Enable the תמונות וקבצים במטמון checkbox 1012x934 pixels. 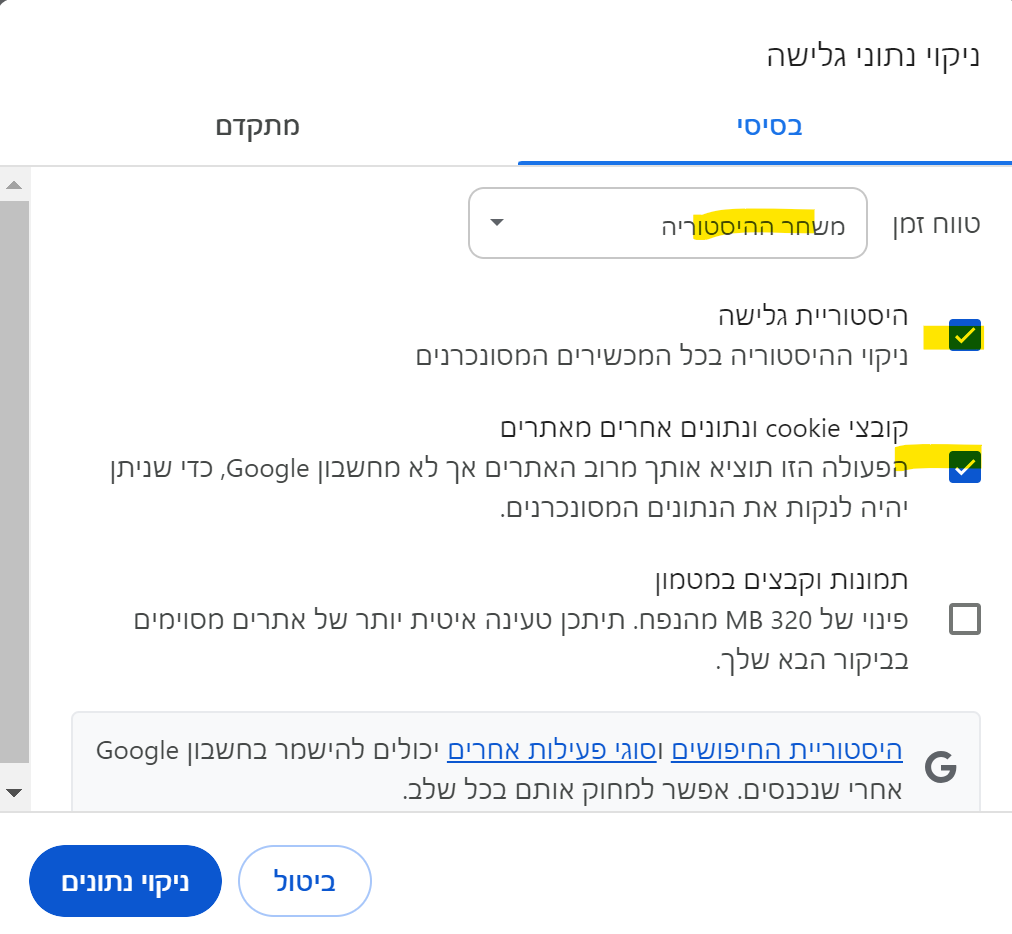click(x=965, y=619)
